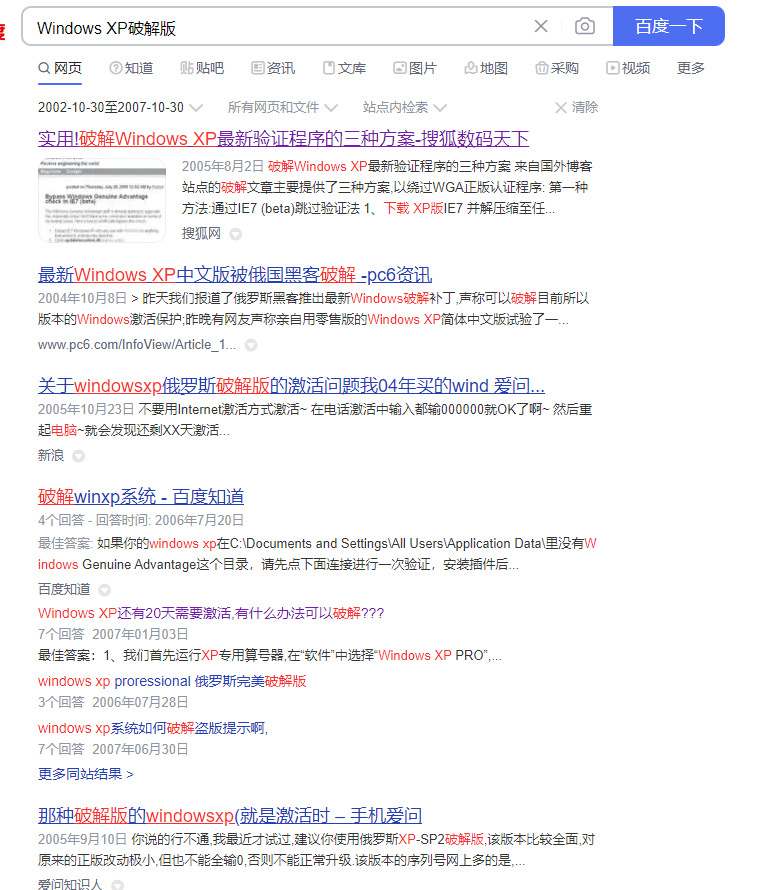Select the 图片 images tab

[414, 68]
